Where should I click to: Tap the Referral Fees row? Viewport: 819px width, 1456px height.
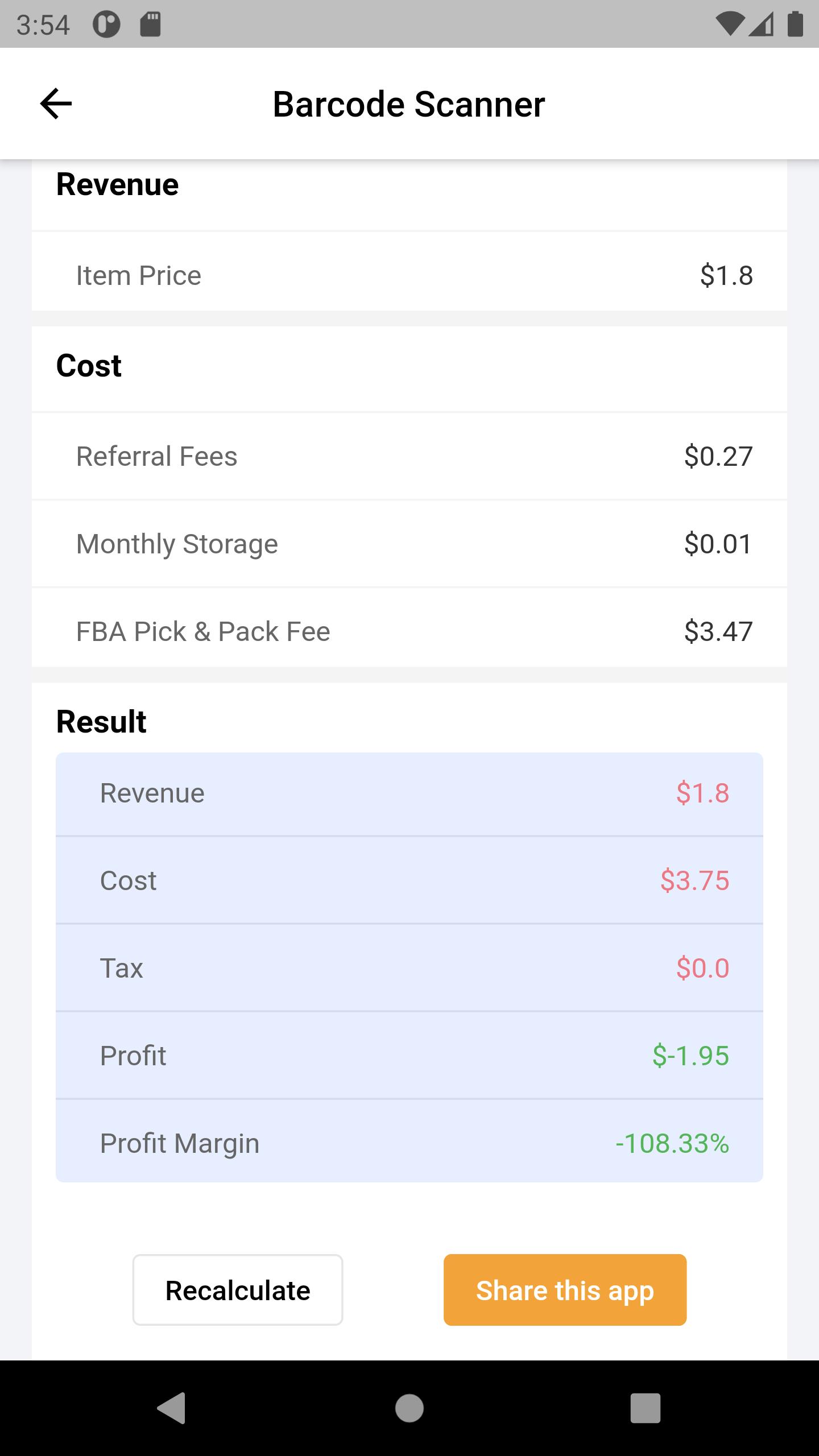[x=409, y=456]
